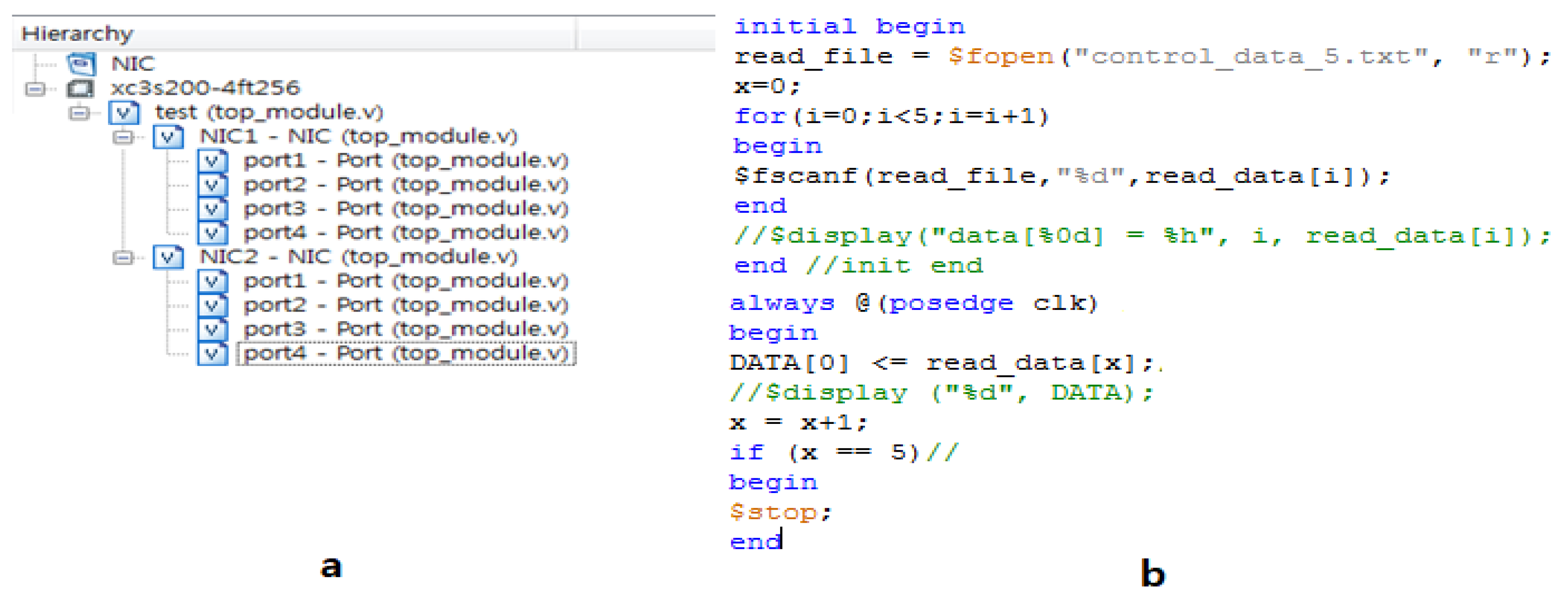Click the DATA[0] <= read_data[x]; line
Viewport: 1568px width, 601px height.
point(942,363)
